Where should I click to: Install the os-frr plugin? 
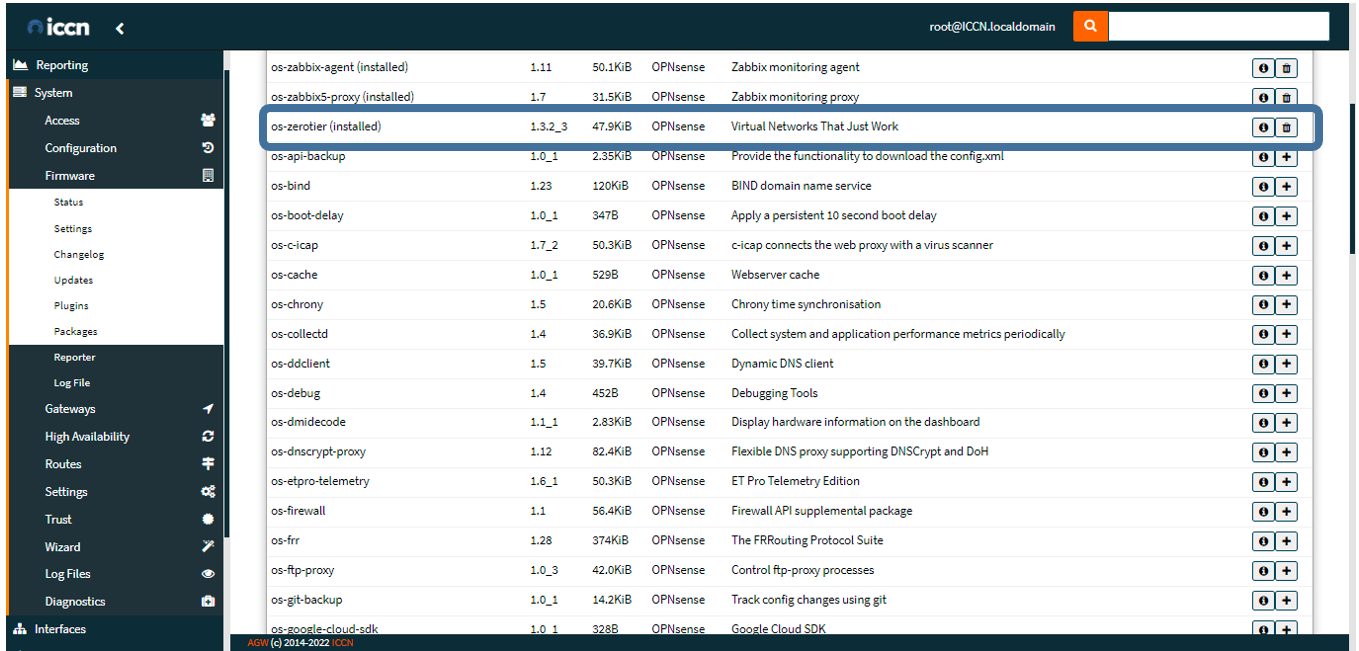coord(1287,541)
